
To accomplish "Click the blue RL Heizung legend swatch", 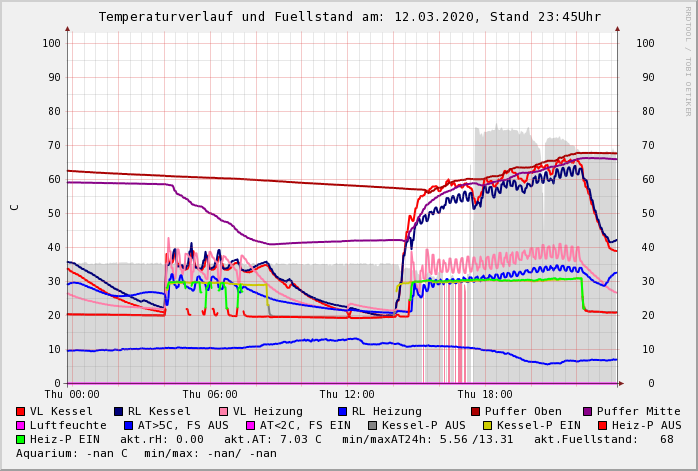I will [342, 411].
